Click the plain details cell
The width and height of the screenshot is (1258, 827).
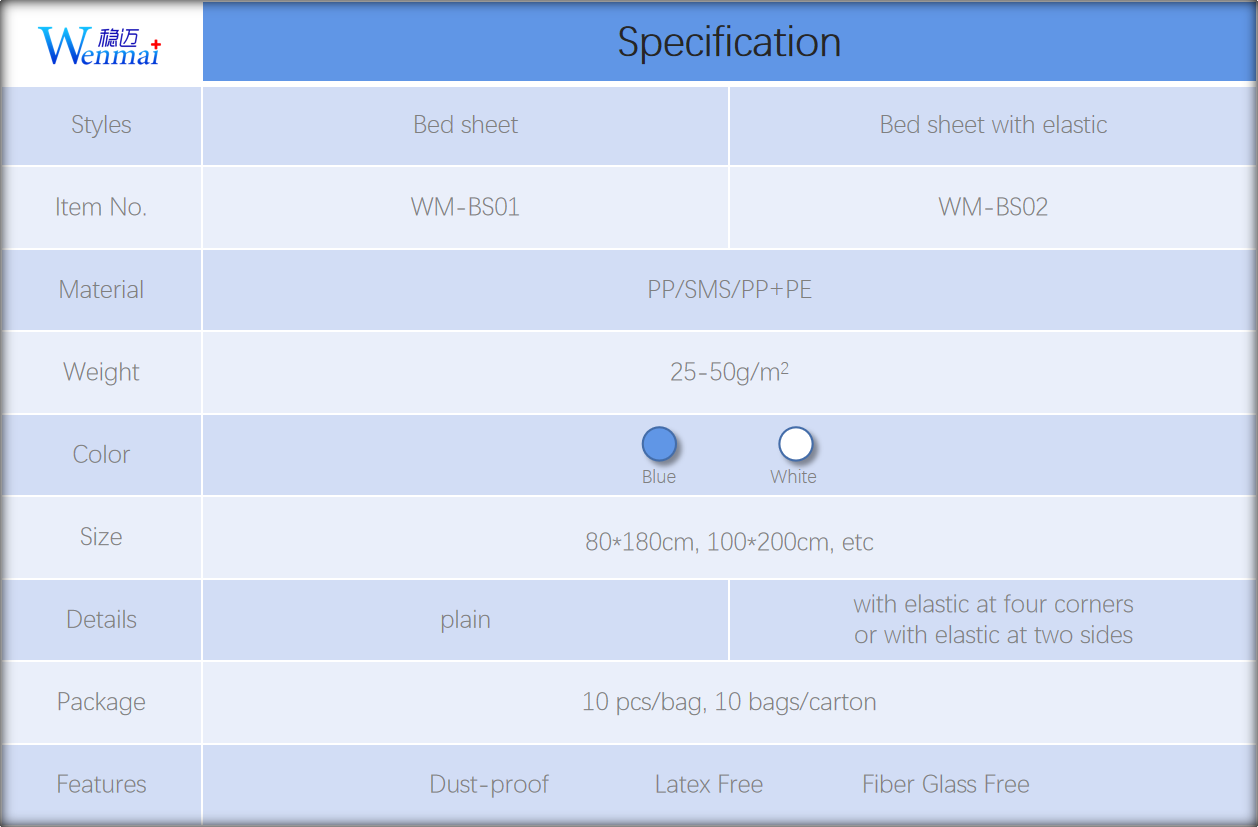click(x=466, y=620)
